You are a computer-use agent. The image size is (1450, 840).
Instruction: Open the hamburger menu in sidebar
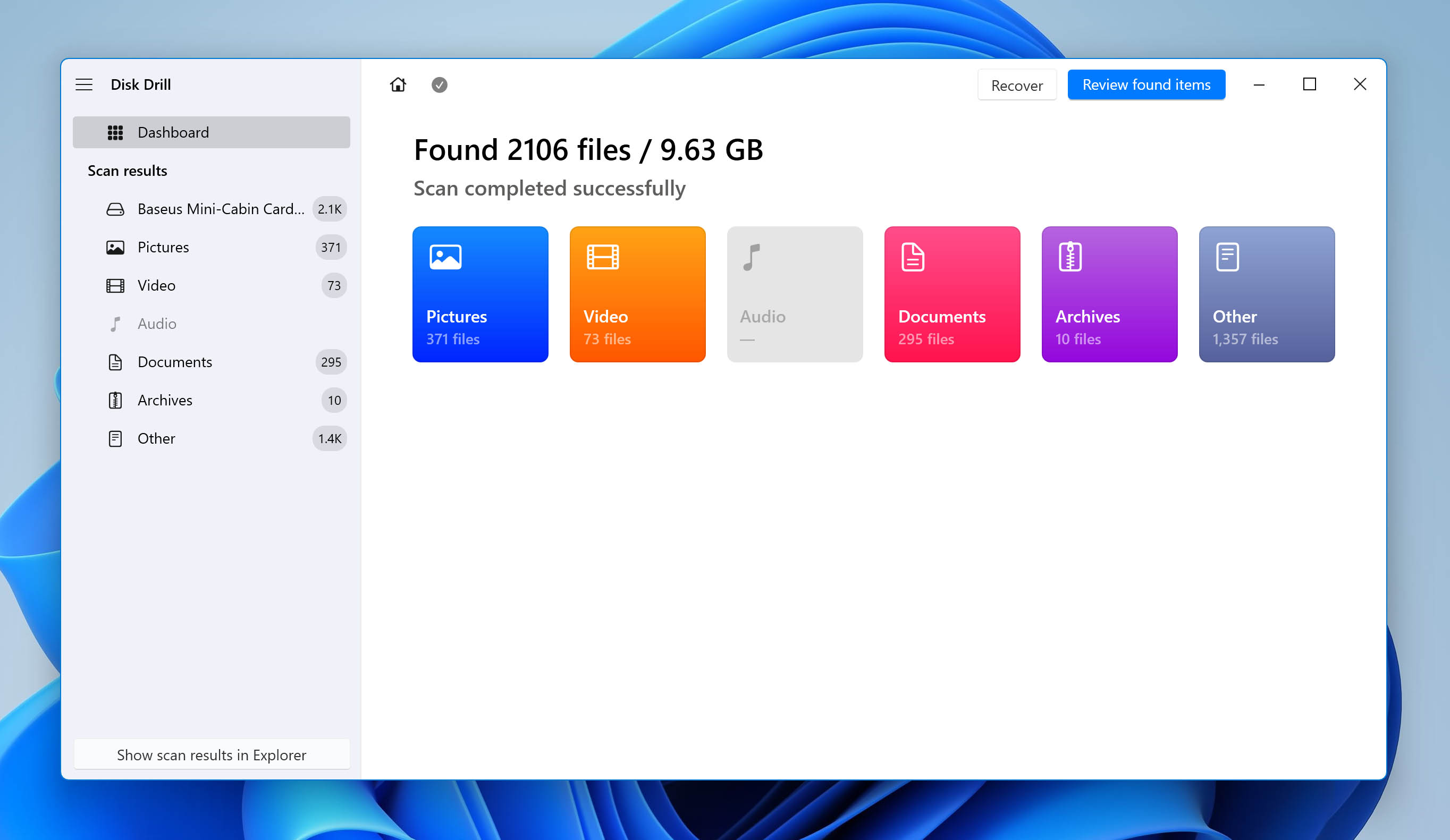coord(84,84)
